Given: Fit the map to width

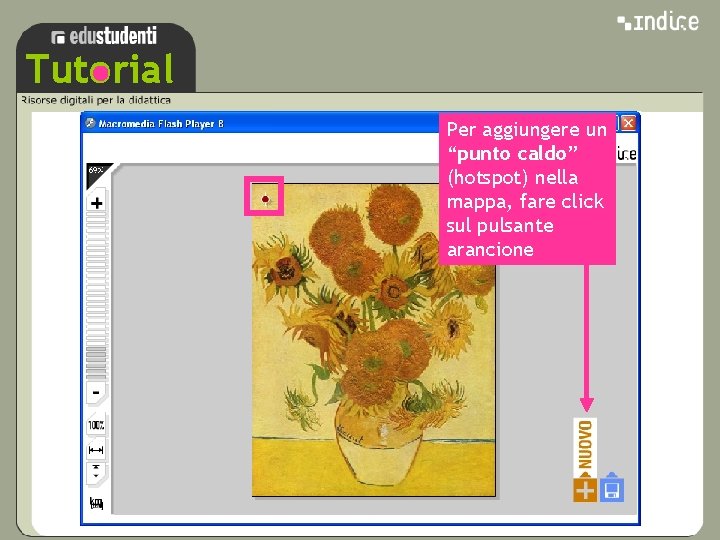Looking at the screenshot, I should point(96,450).
